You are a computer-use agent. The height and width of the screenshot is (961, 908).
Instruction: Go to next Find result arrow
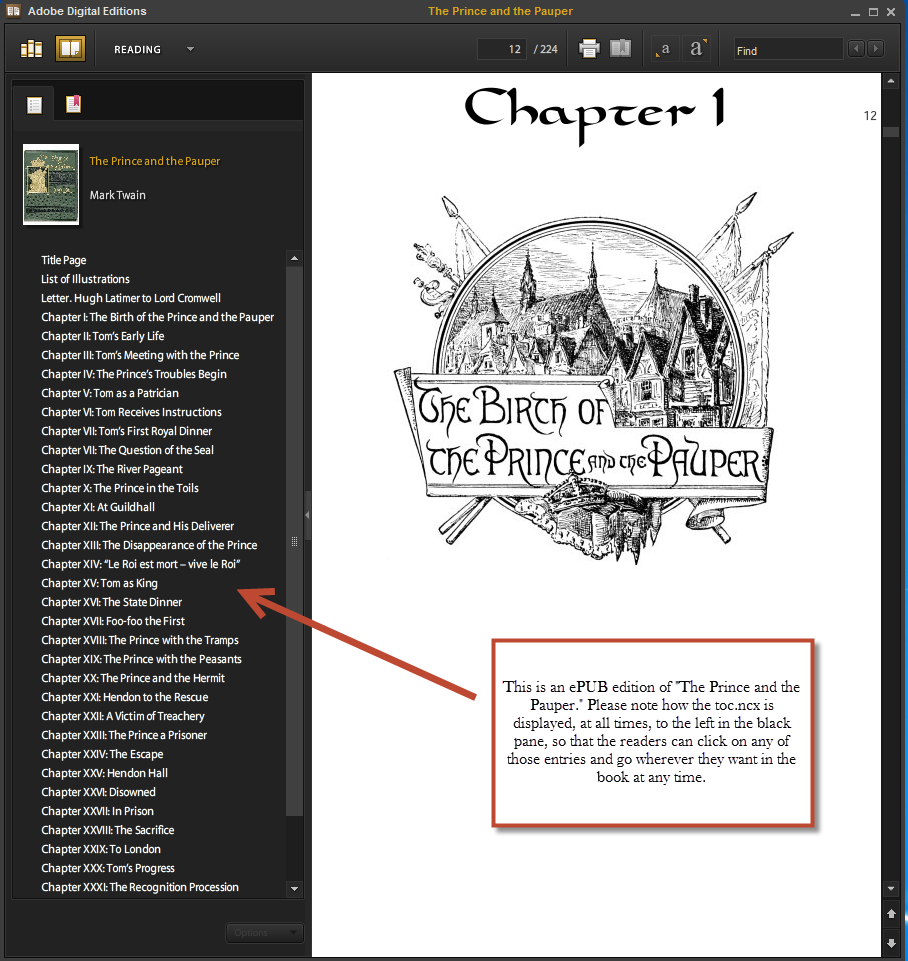click(x=876, y=49)
